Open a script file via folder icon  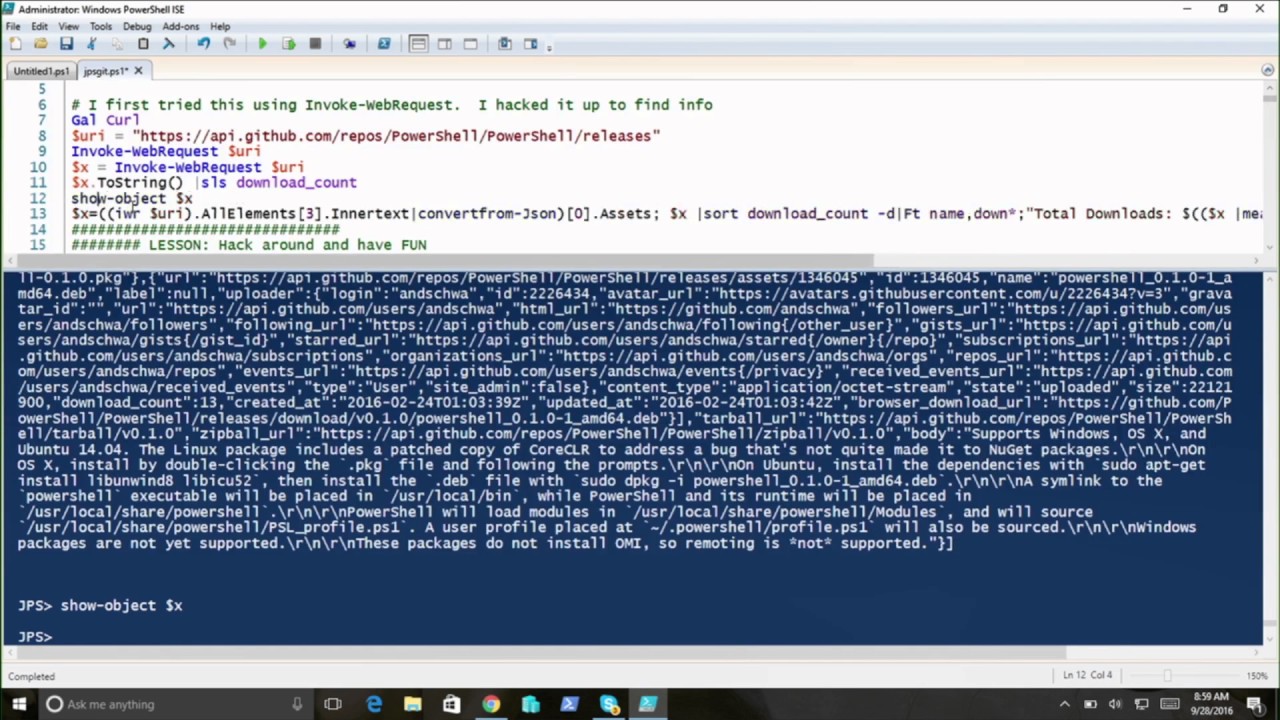click(40, 44)
